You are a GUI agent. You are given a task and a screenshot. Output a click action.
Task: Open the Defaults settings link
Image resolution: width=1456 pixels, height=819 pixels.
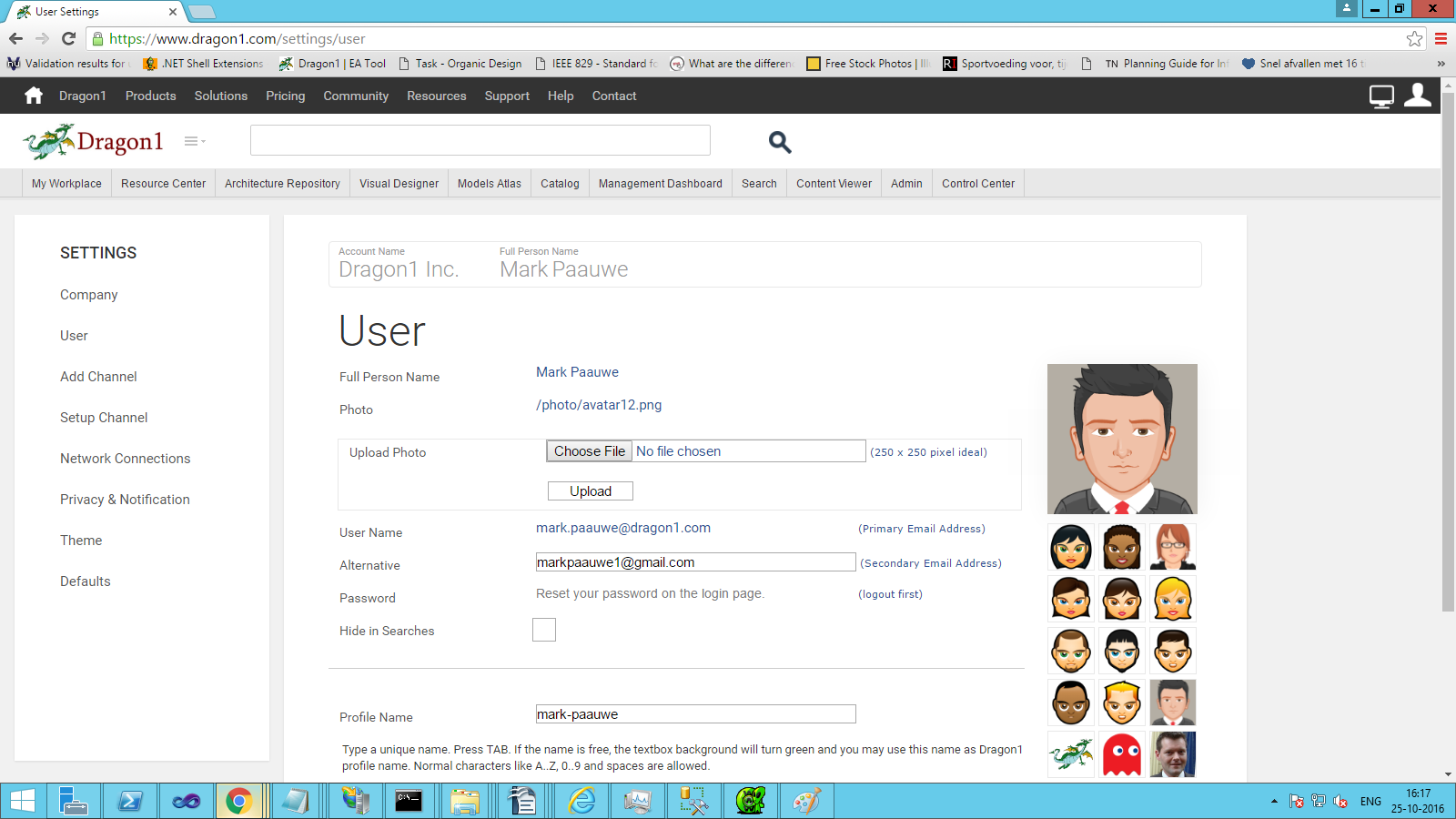86,581
